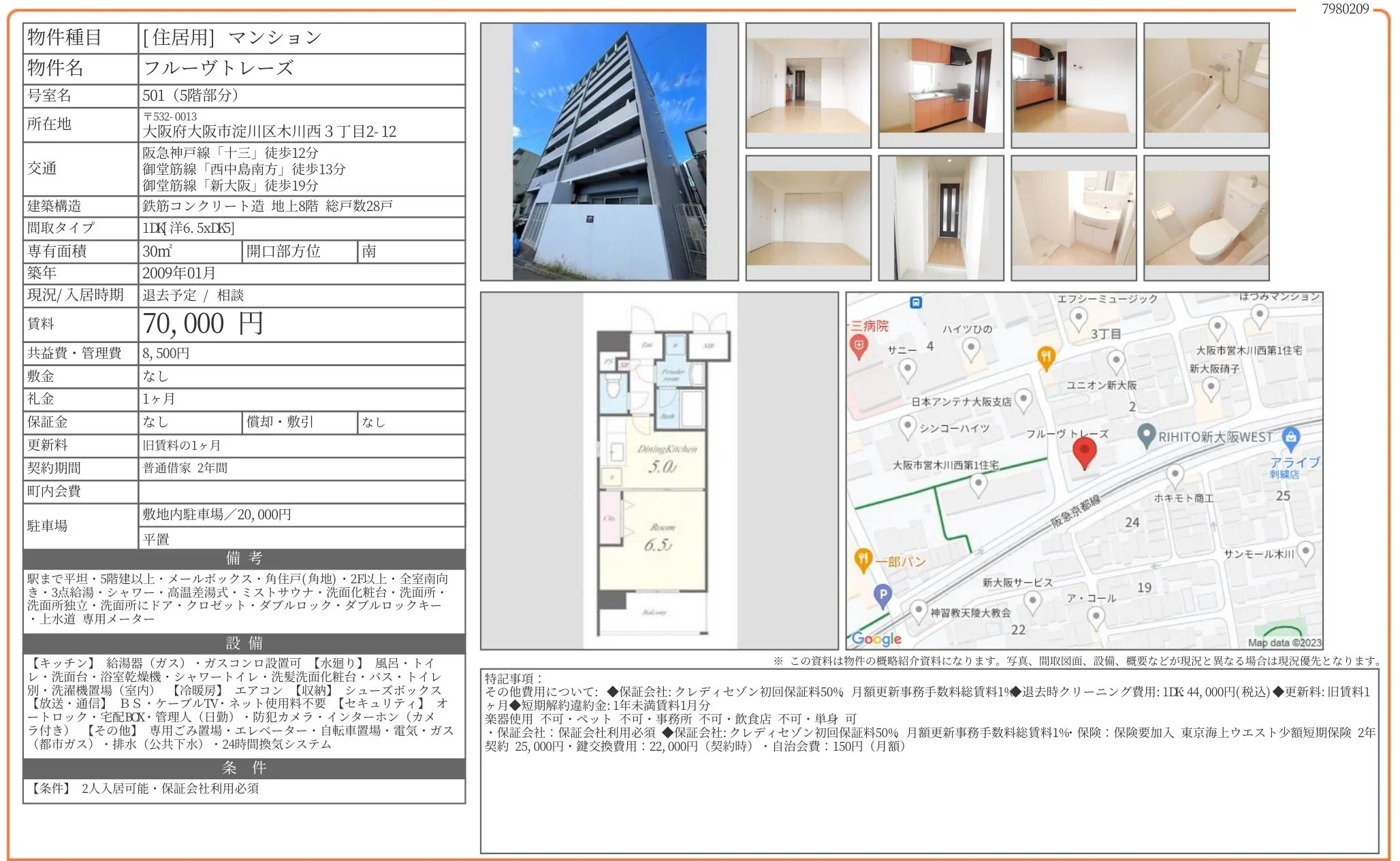
Task: Click the property name フルーヴトレーズ field
Action: (x=219, y=68)
